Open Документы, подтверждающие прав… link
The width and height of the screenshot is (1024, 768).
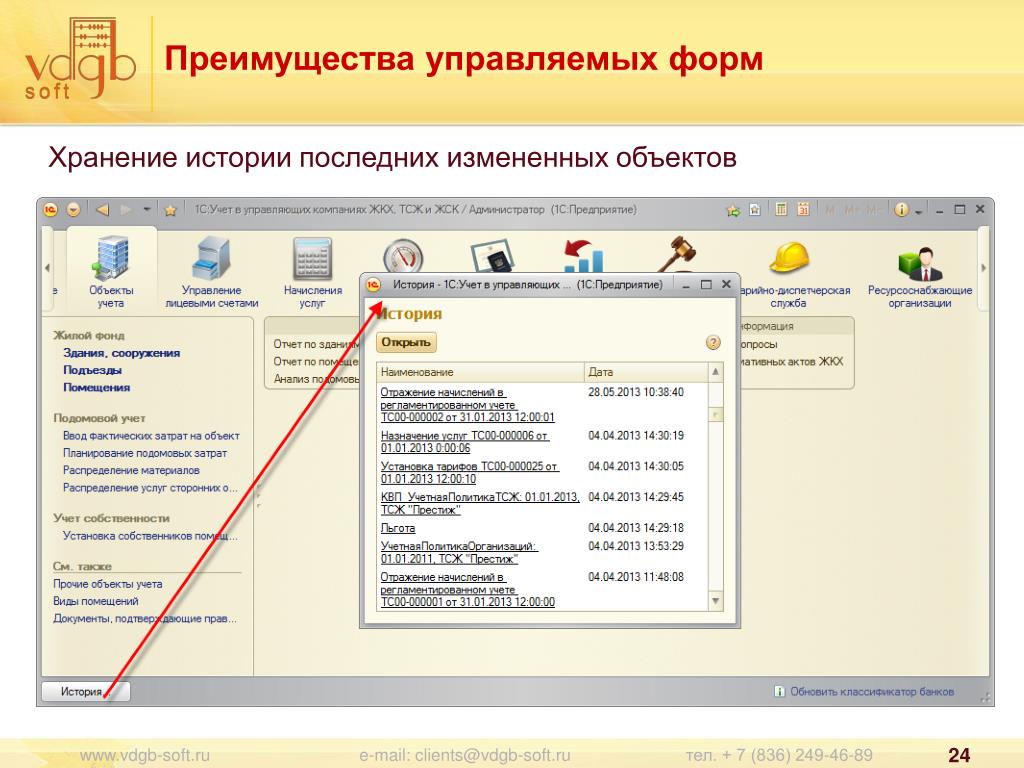[144, 618]
